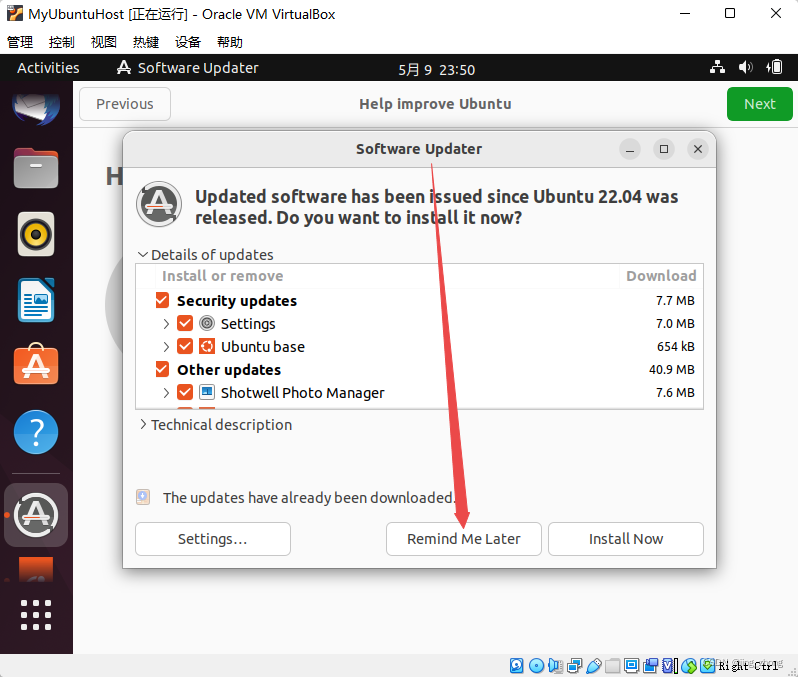Image resolution: width=798 pixels, height=677 pixels.
Task: Click the Download column header
Action: pyautogui.click(x=661, y=276)
